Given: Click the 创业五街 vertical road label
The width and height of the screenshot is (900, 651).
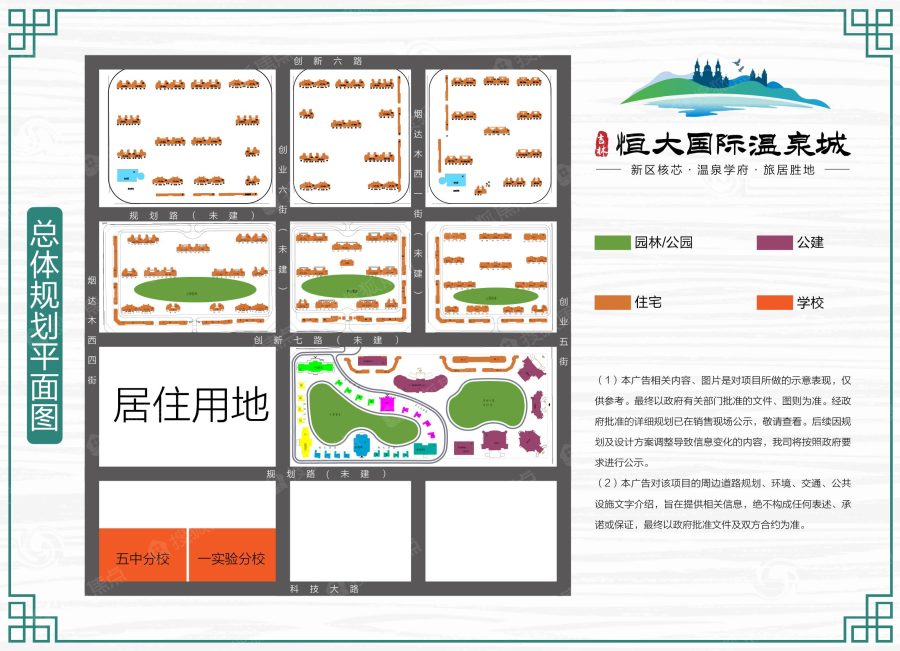Looking at the screenshot, I should 564,331.
